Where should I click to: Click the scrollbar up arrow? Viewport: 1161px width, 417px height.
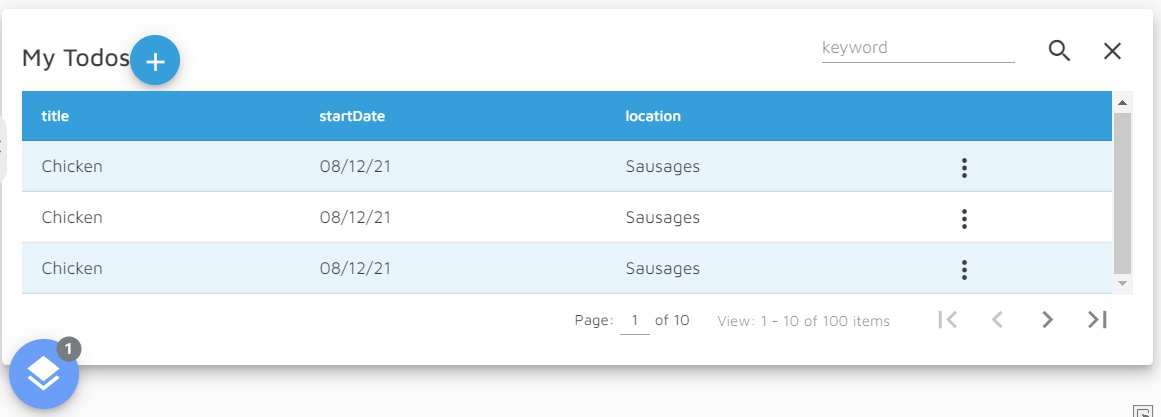click(x=1122, y=102)
